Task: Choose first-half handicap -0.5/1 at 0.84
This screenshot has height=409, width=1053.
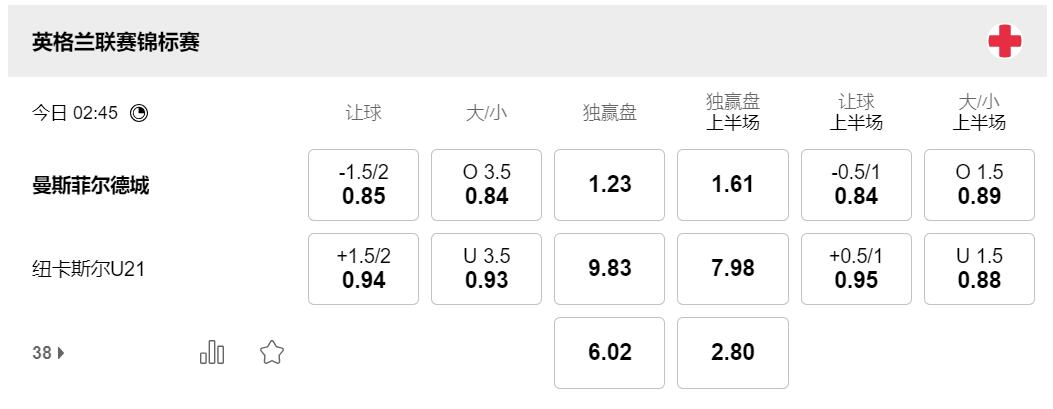Action: pos(856,185)
